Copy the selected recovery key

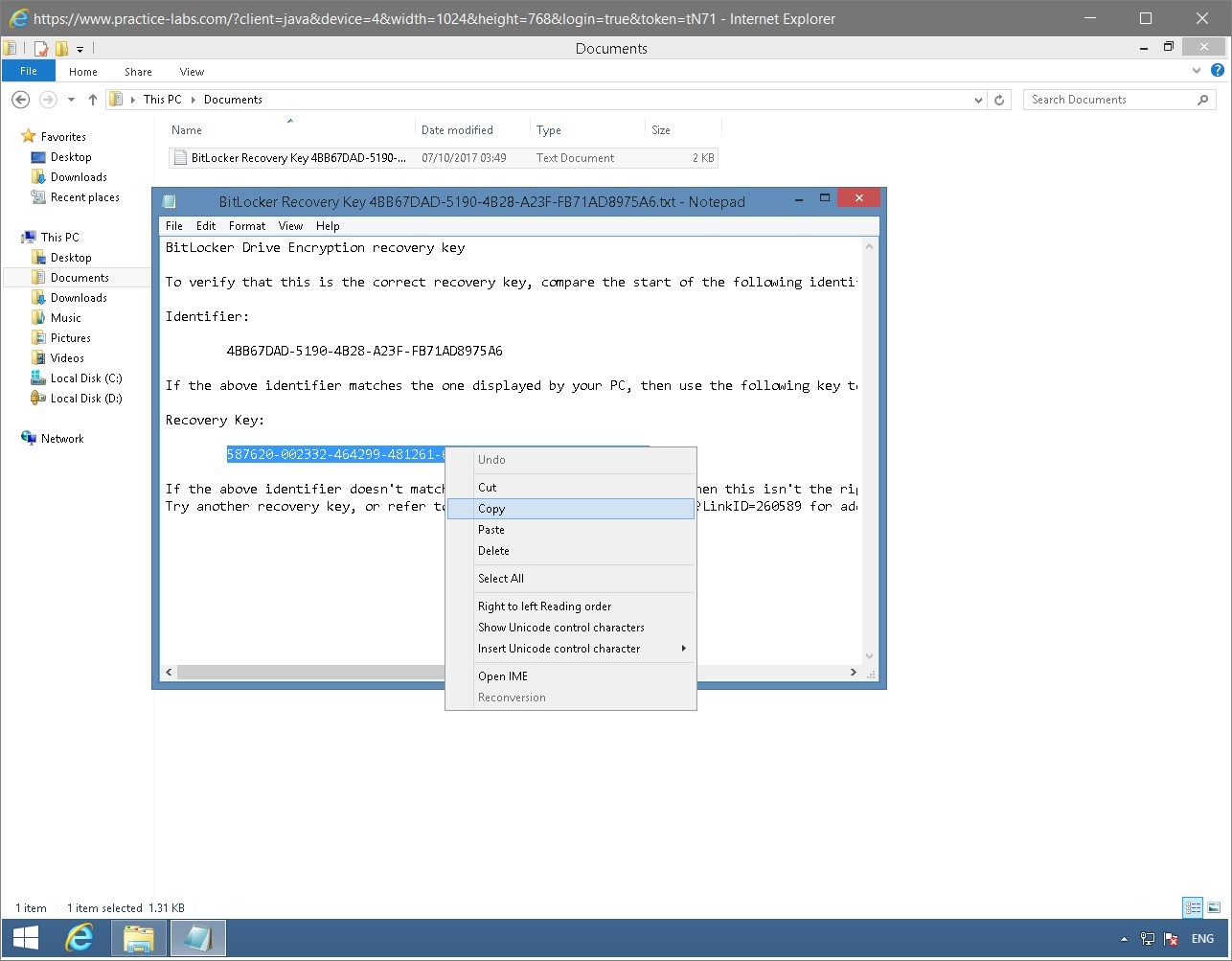coord(491,509)
